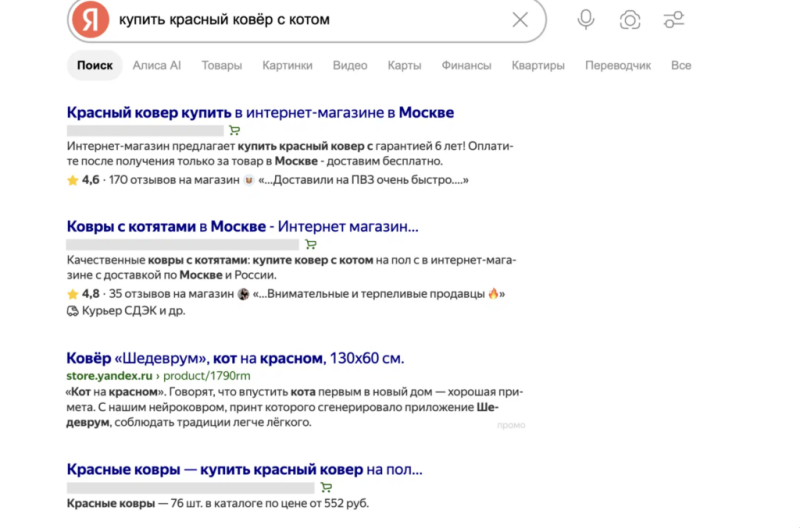This screenshot has height=528, width=800.
Task: Click the star rating 4,6 in first result
Action: point(83,180)
